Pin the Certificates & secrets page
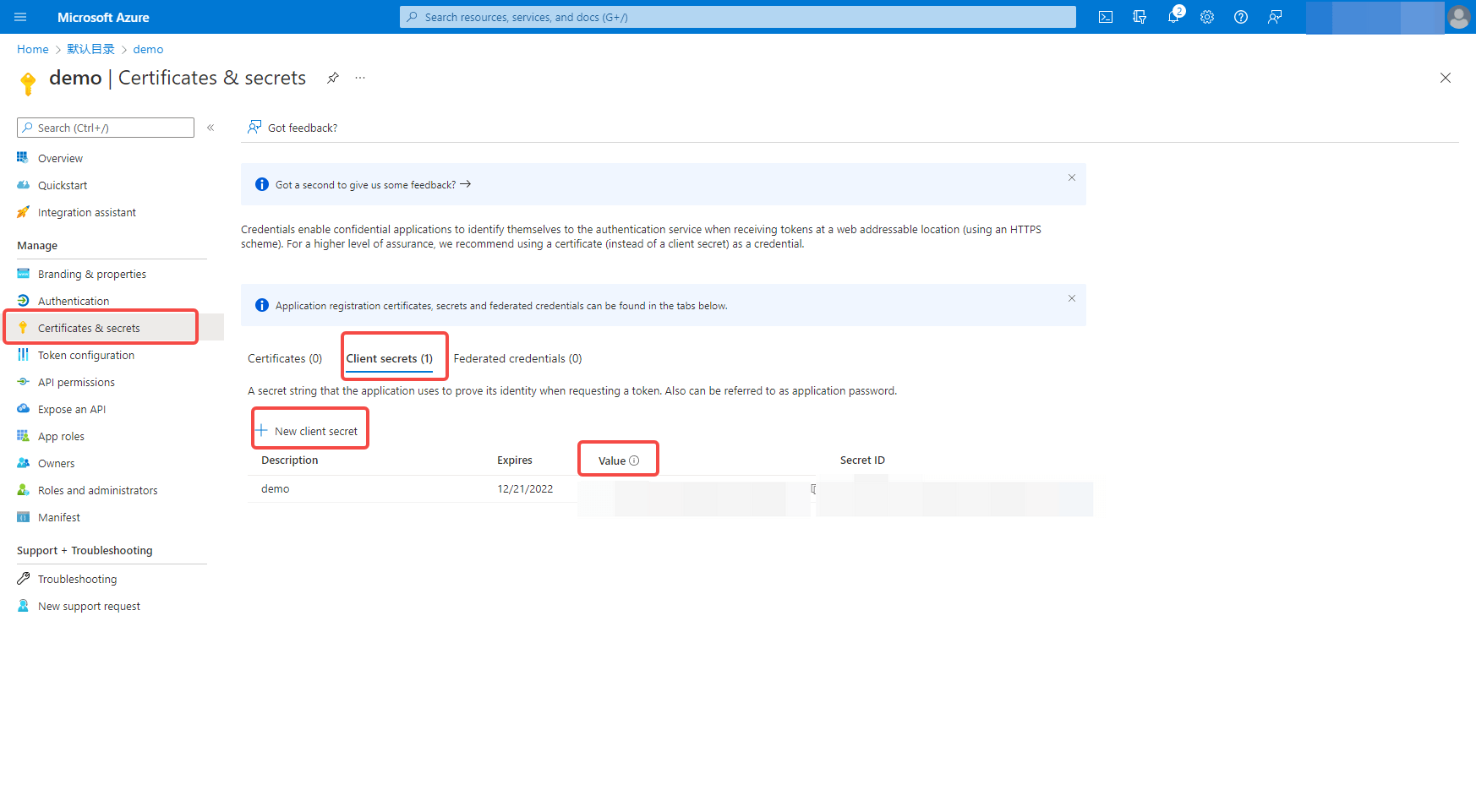 click(x=333, y=78)
